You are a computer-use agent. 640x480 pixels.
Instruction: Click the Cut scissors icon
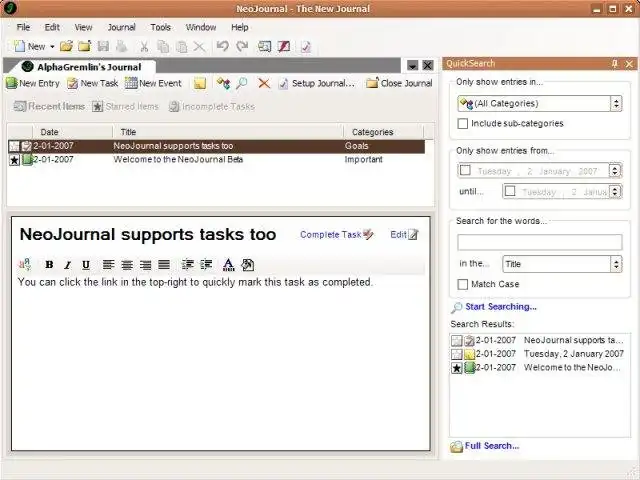tap(144, 47)
